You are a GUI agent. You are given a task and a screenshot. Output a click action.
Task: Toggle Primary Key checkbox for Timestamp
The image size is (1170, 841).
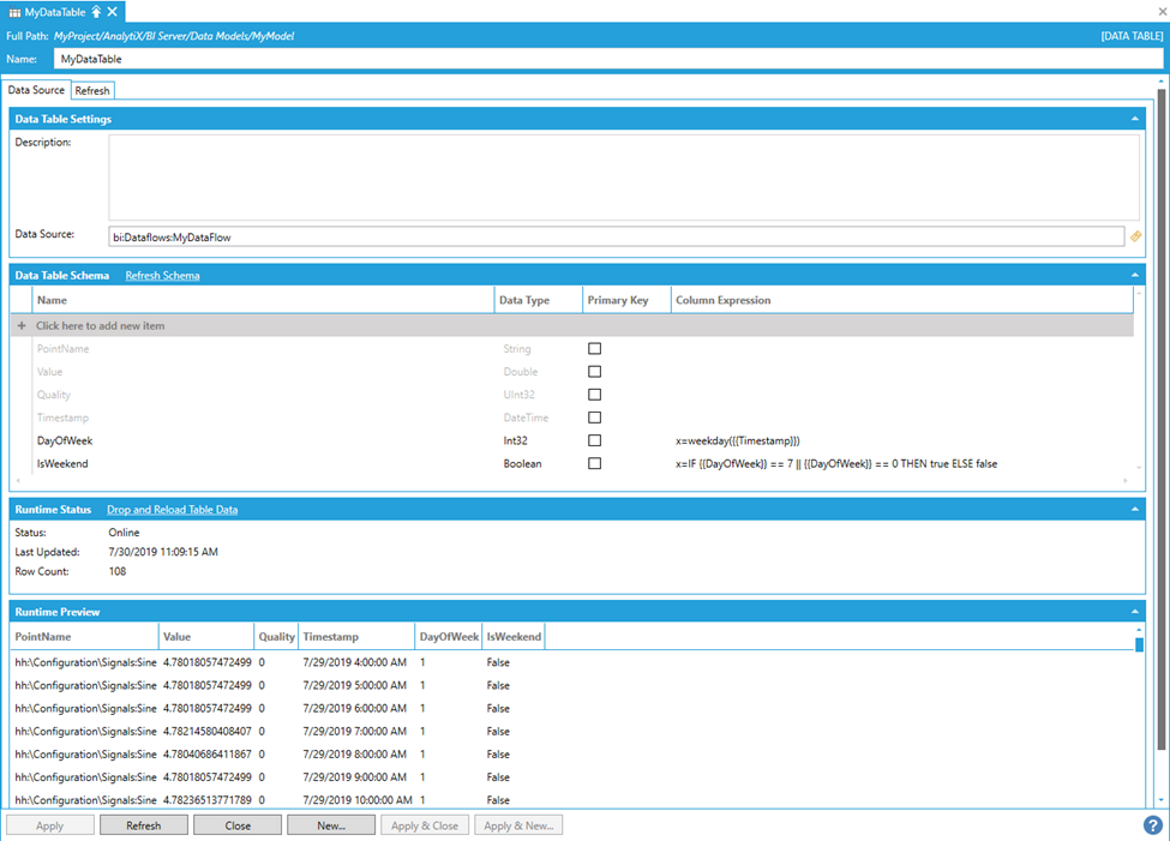(x=594, y=418)
